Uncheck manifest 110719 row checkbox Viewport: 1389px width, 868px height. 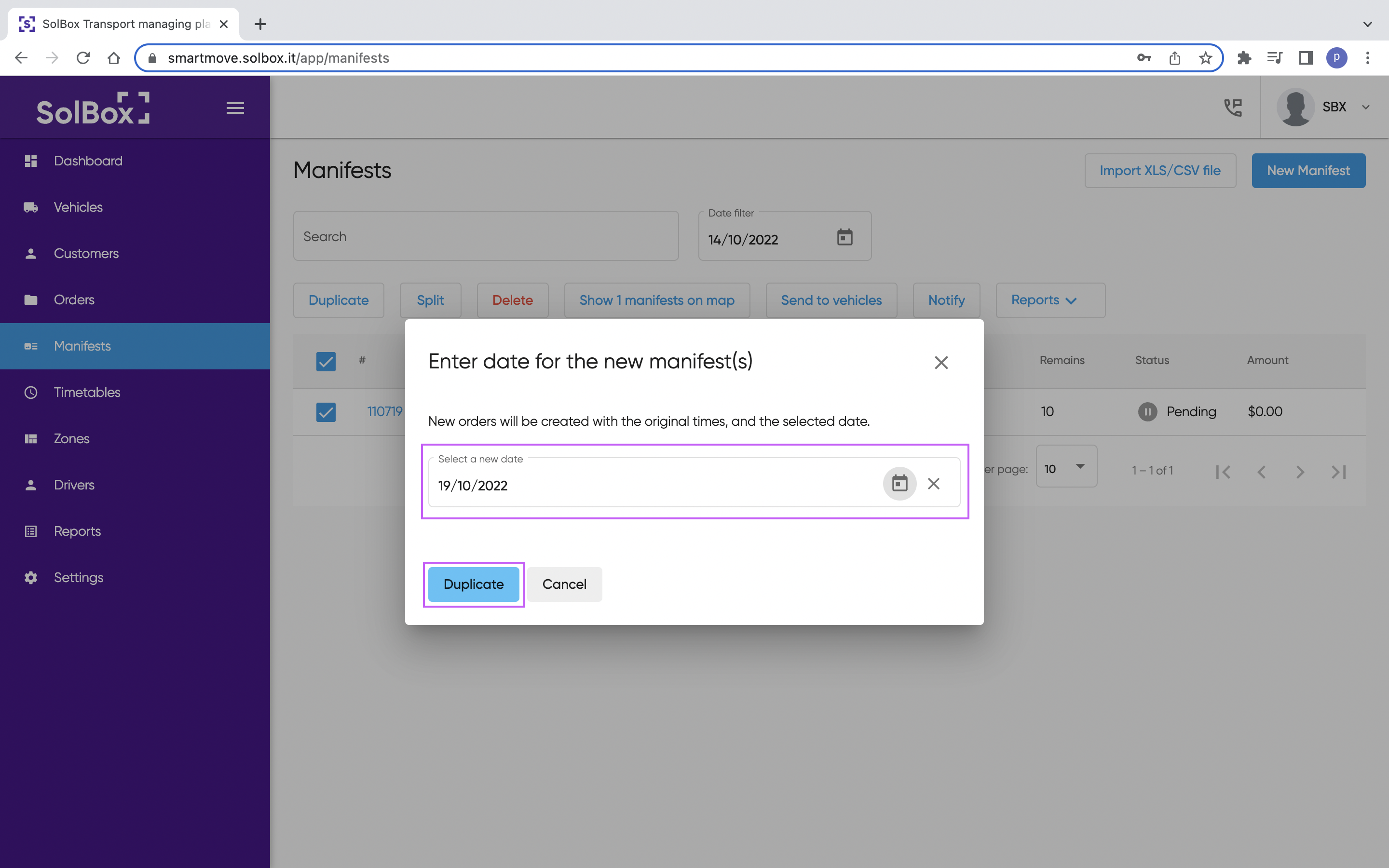point(326,412)
